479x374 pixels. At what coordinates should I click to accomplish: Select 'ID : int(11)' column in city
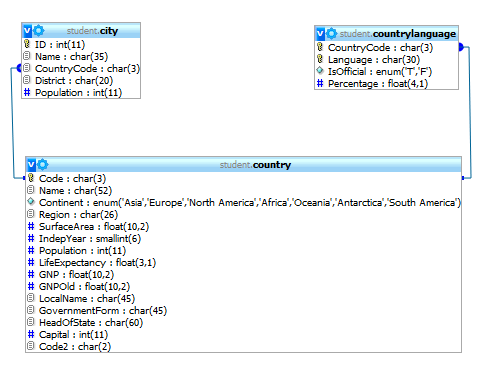tap(60, 44)
